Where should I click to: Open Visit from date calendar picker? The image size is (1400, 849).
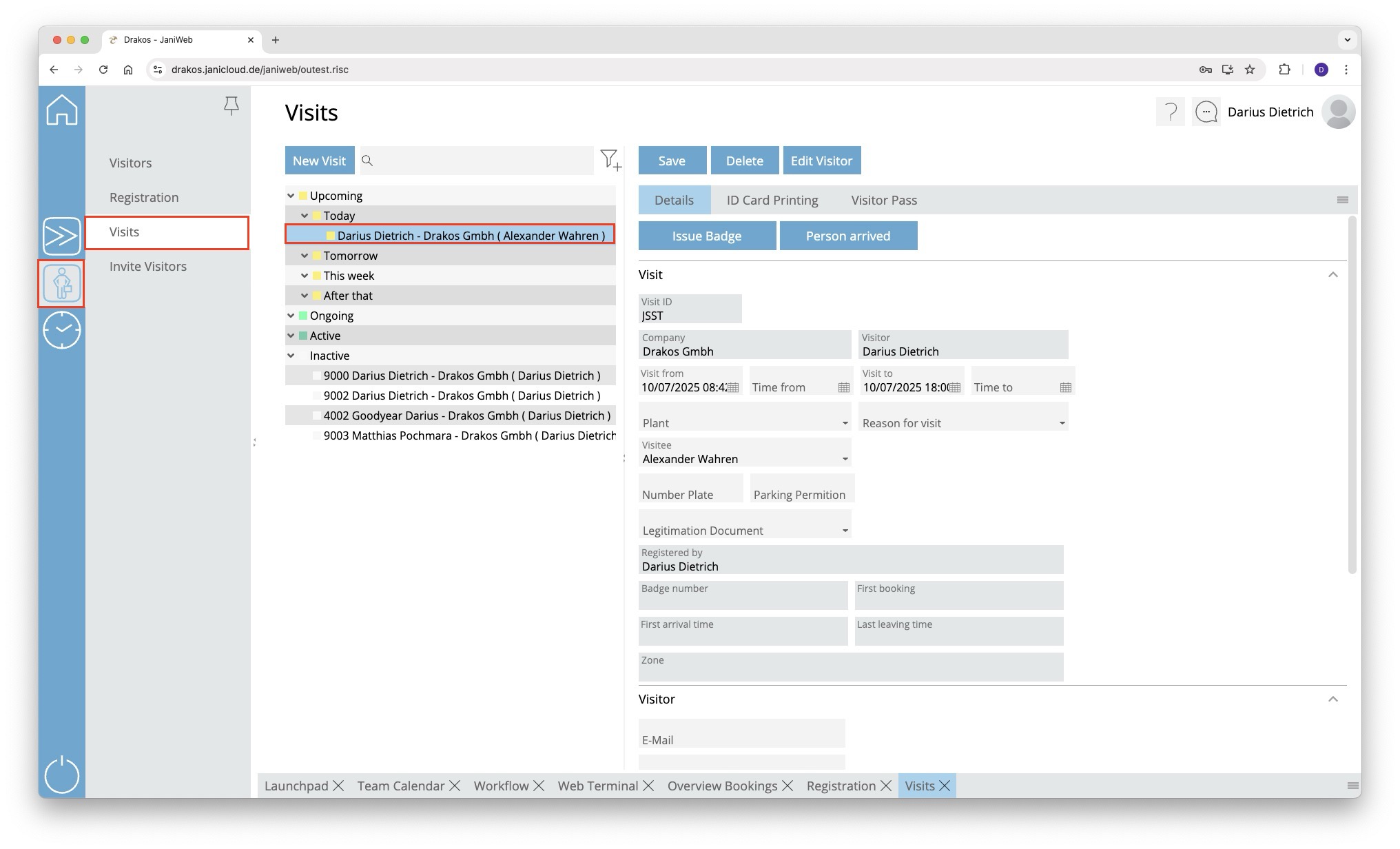tap(733, 387)
